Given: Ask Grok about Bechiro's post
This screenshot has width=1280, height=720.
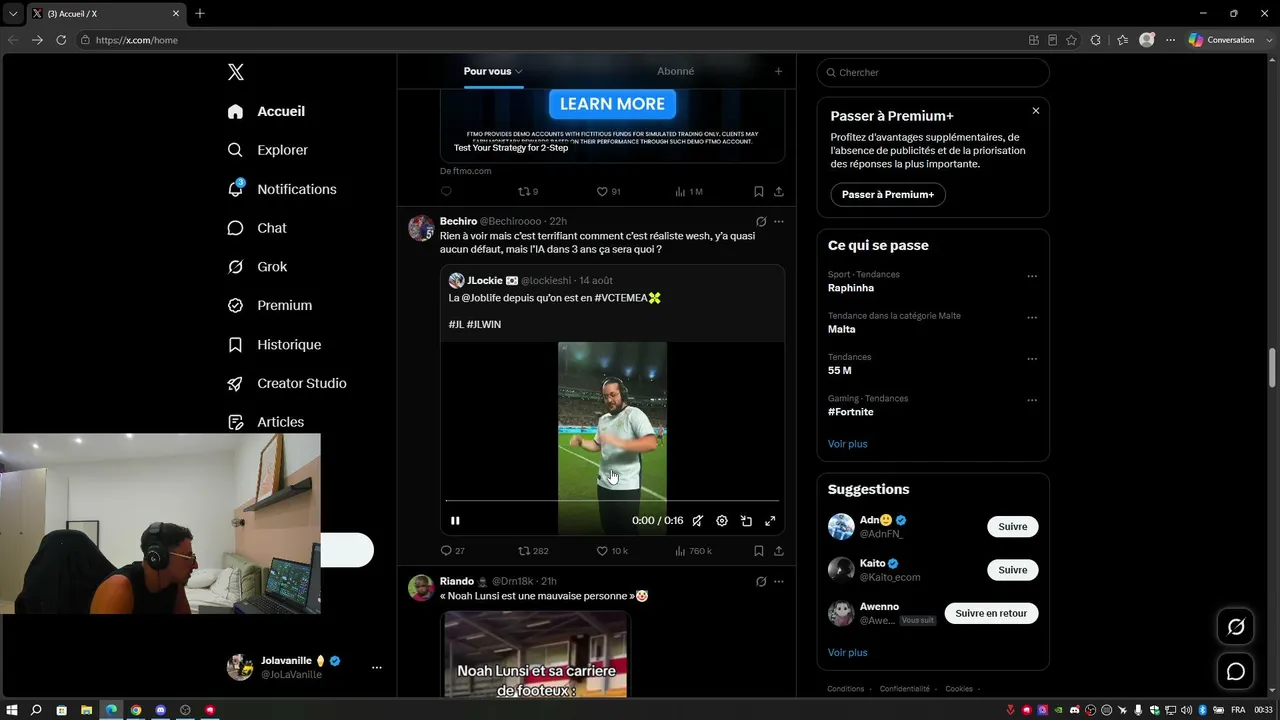Looking at the screenshot, I should pyautogui.click(x=761, y=221).
